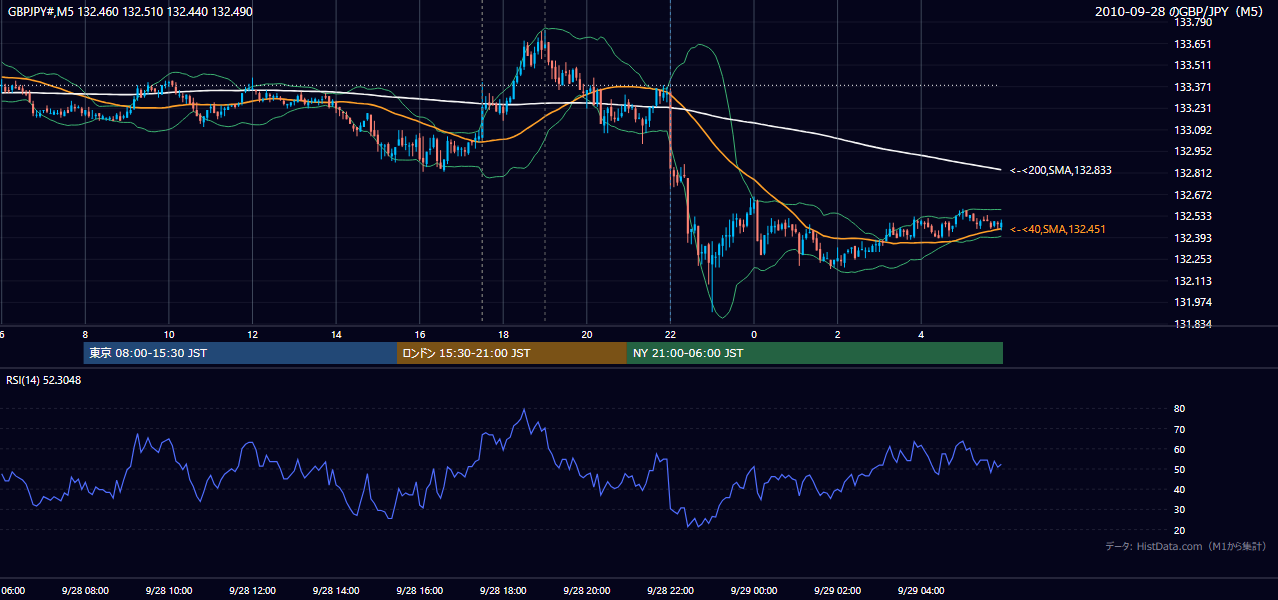This screenshot has height=600, width=1278.
Task: Click price axis label 132.672
Action: [1193, 195]
